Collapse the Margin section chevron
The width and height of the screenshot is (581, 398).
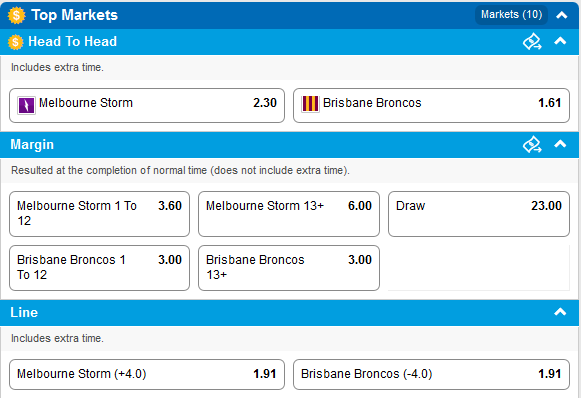pos(560,144)
